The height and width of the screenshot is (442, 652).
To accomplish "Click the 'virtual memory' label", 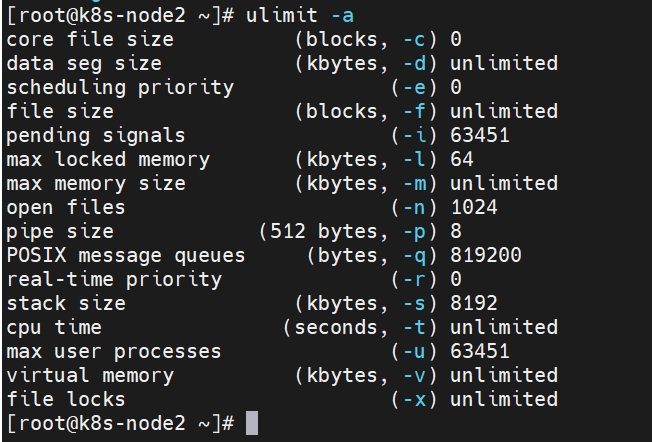I will pos(90,376).
